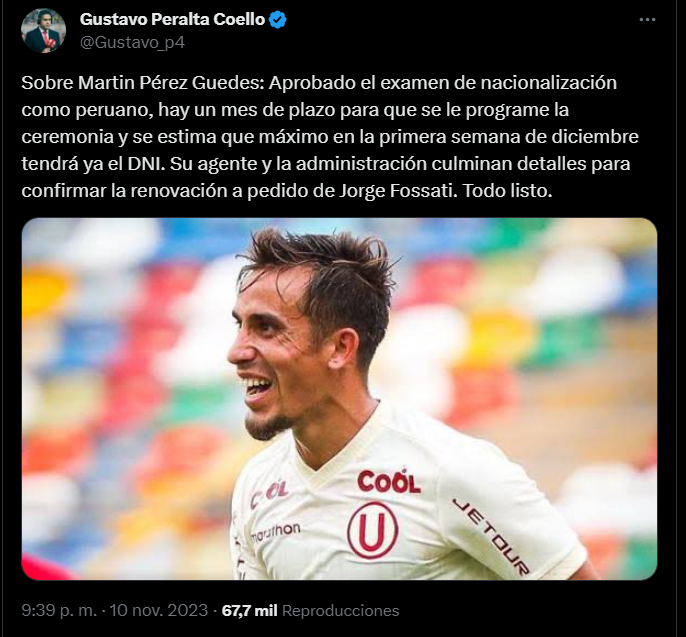
Task: Click the Gustavo Peralta Coello display name
Action: [x=172, y=19]
